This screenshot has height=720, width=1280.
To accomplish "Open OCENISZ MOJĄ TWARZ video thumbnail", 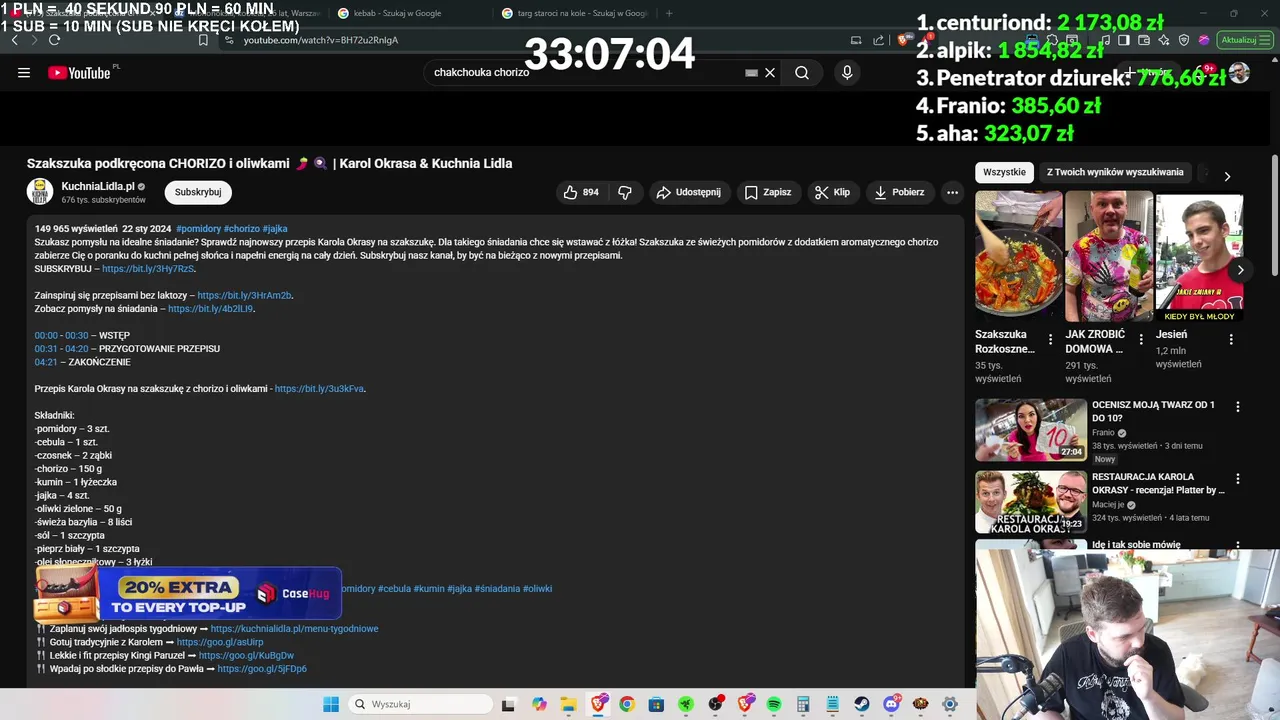I will tap(1031, 430).
